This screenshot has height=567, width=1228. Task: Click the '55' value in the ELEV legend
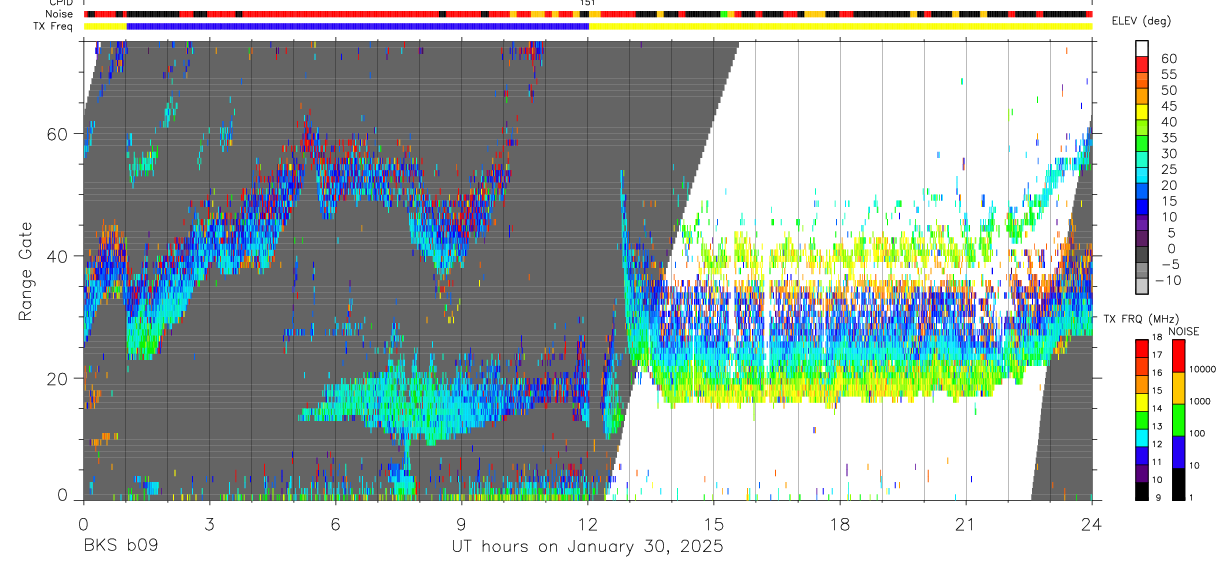1167,74
